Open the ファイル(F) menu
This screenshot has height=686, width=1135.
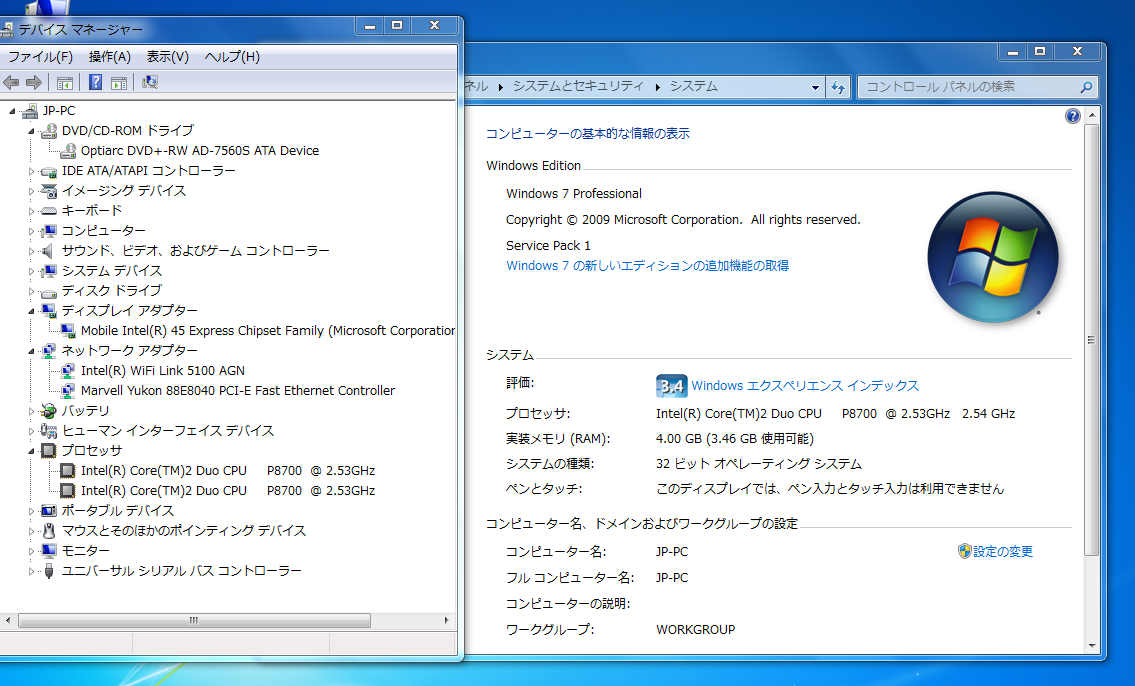click(40, 56)
